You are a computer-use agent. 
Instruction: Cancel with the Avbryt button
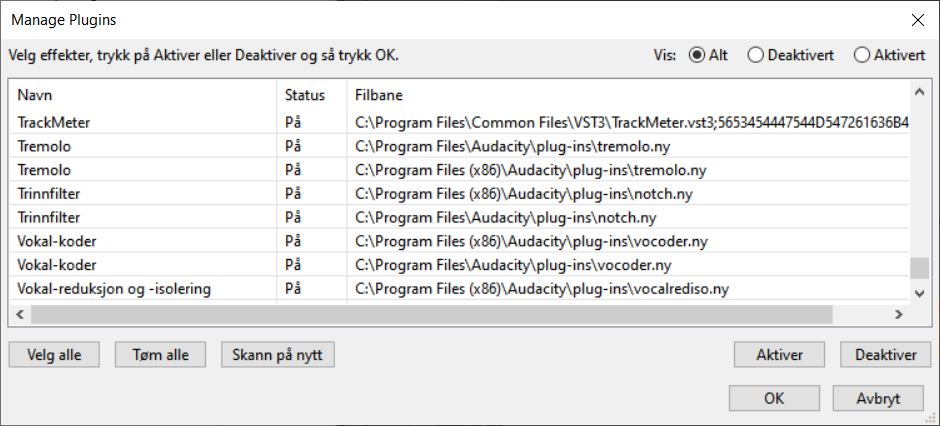(878, 398)
